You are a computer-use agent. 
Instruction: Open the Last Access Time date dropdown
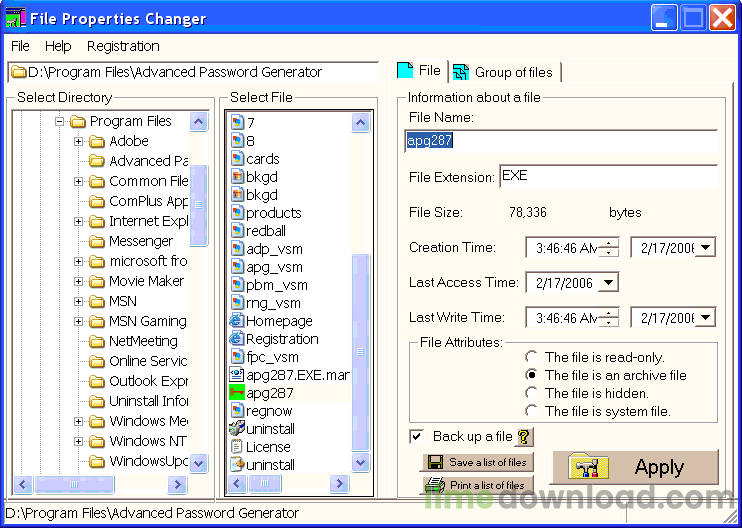[x=608, y=283]
